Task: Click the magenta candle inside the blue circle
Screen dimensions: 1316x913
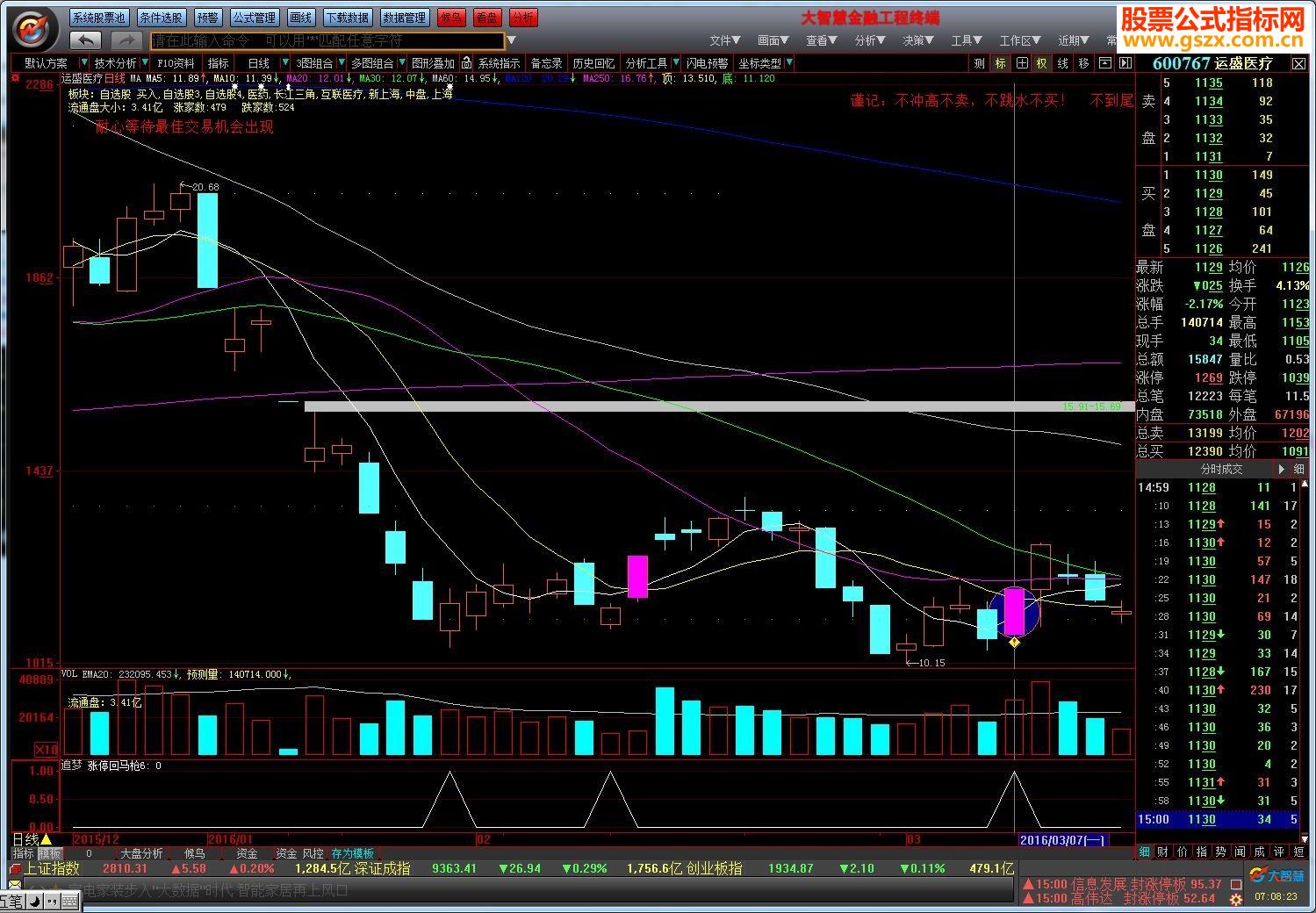Action: [1014, 612]
